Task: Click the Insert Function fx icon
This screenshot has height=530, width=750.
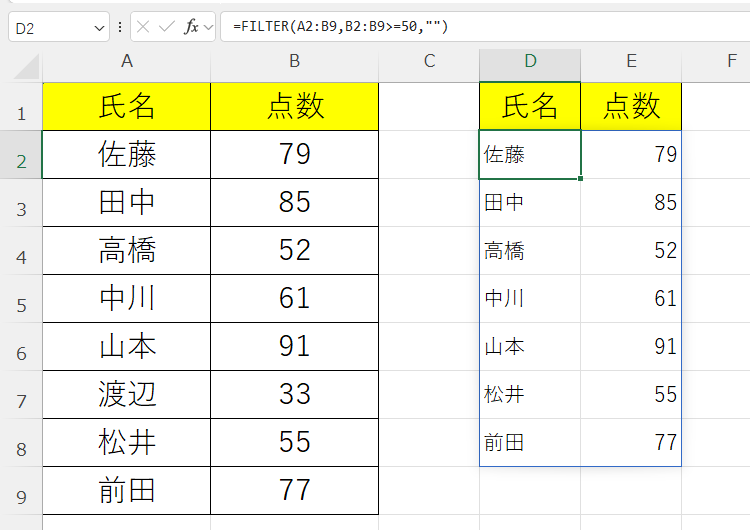Action: pos(191,27)
